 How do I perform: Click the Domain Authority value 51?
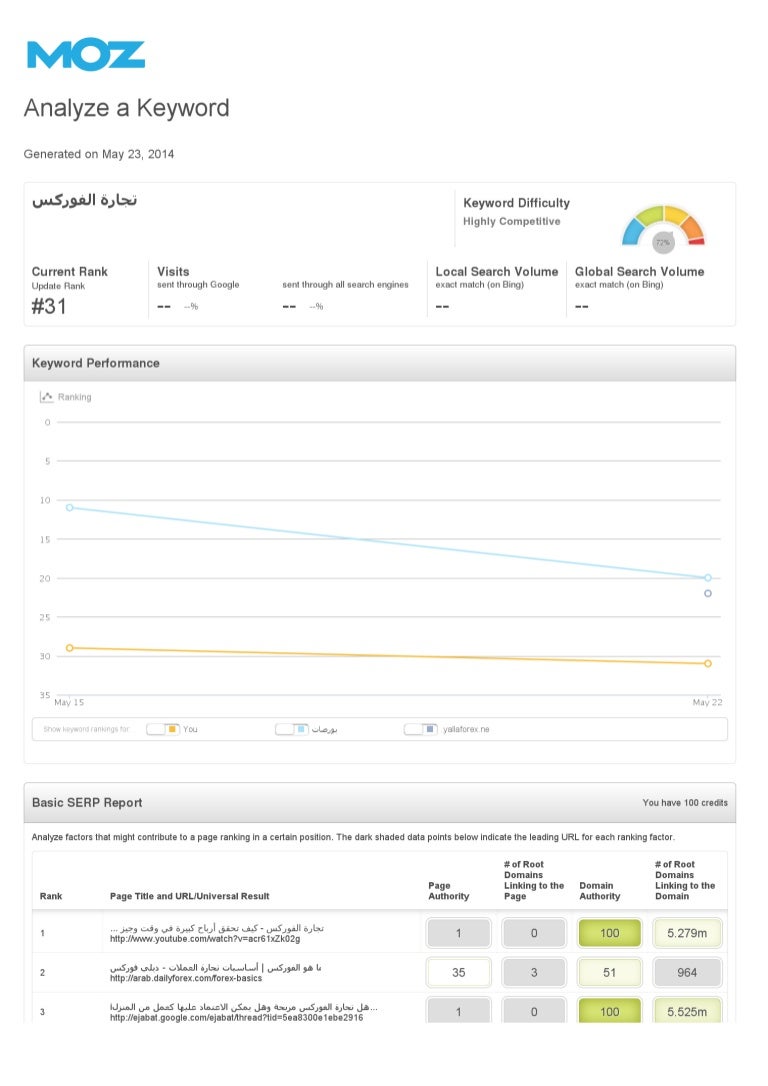(x=609, y=972)
